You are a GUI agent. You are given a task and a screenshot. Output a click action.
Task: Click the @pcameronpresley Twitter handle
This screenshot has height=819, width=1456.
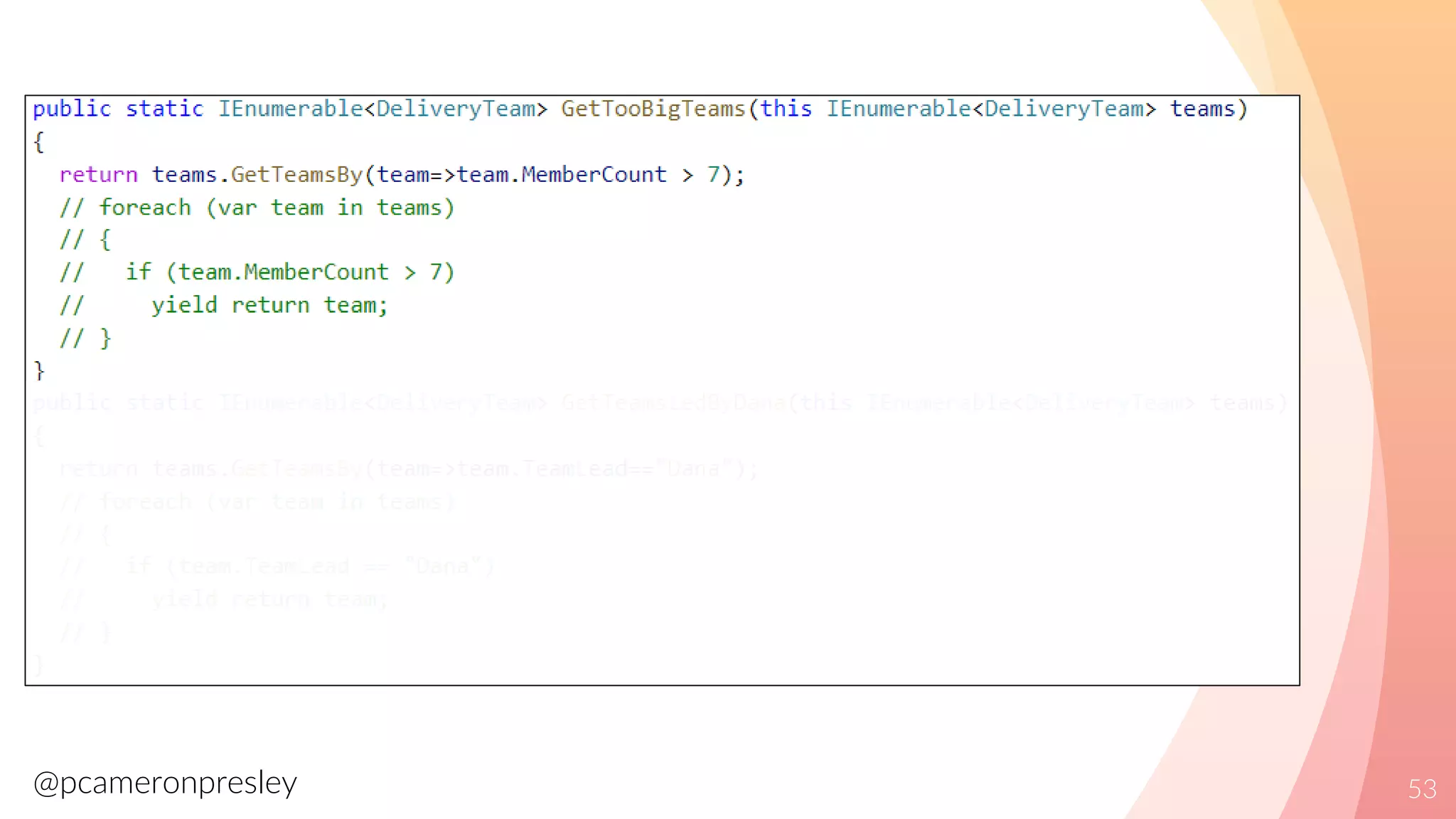[165, 782]
